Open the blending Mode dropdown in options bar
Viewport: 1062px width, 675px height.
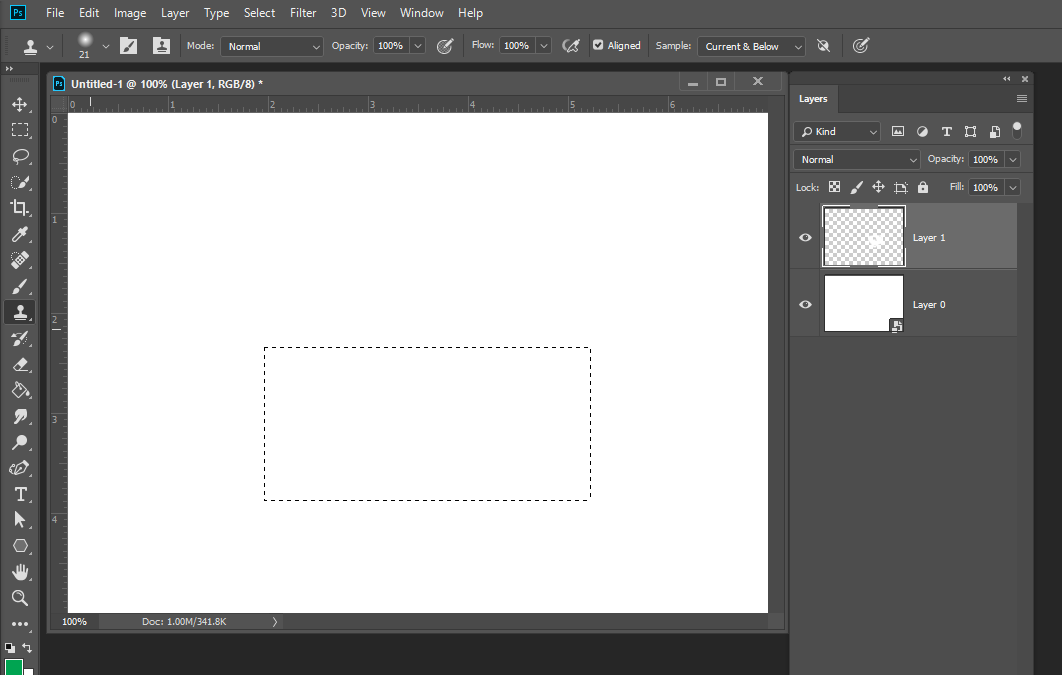click(x=272, y=46)
